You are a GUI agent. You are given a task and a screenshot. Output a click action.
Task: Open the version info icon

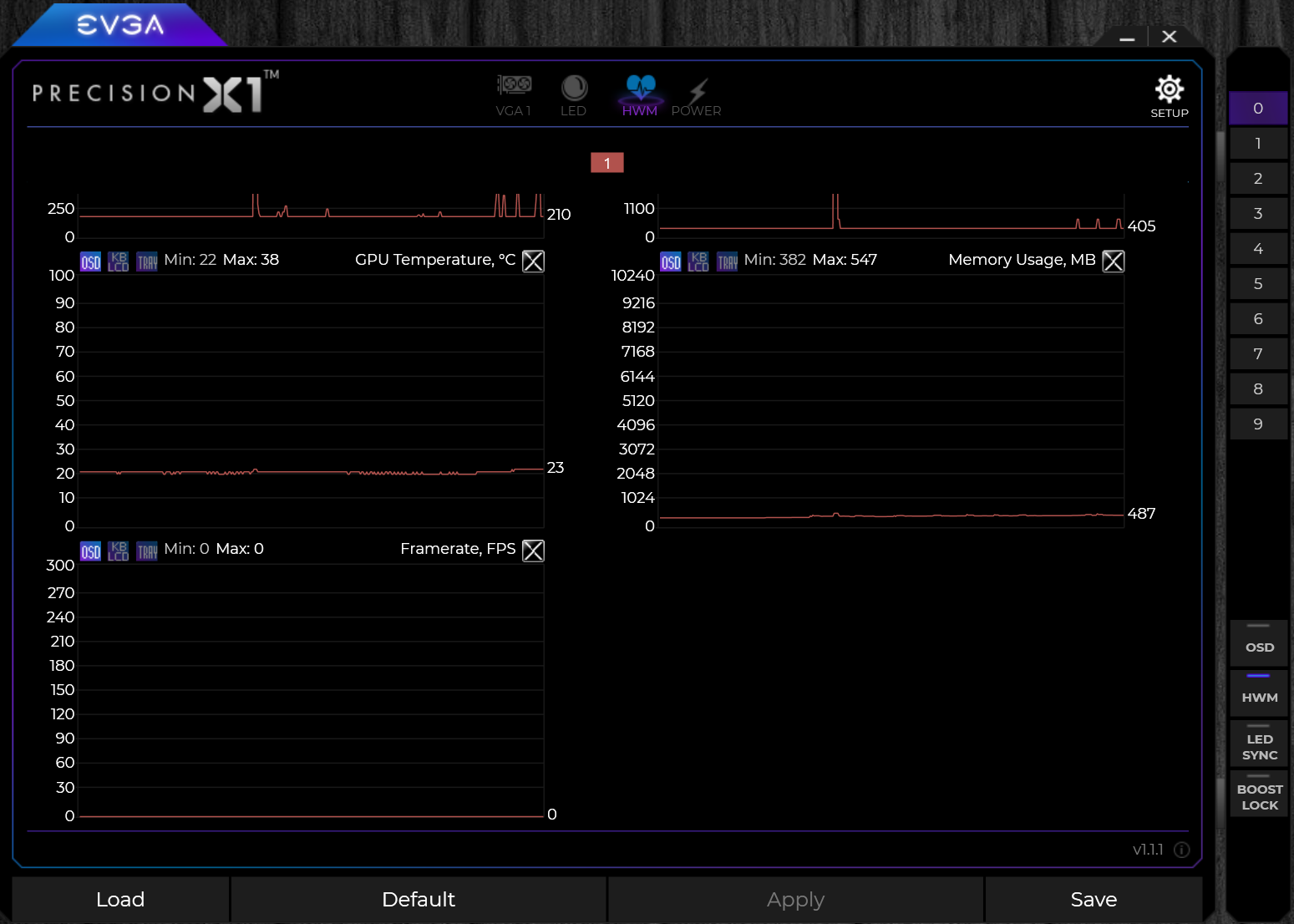tap(1182, 850)
